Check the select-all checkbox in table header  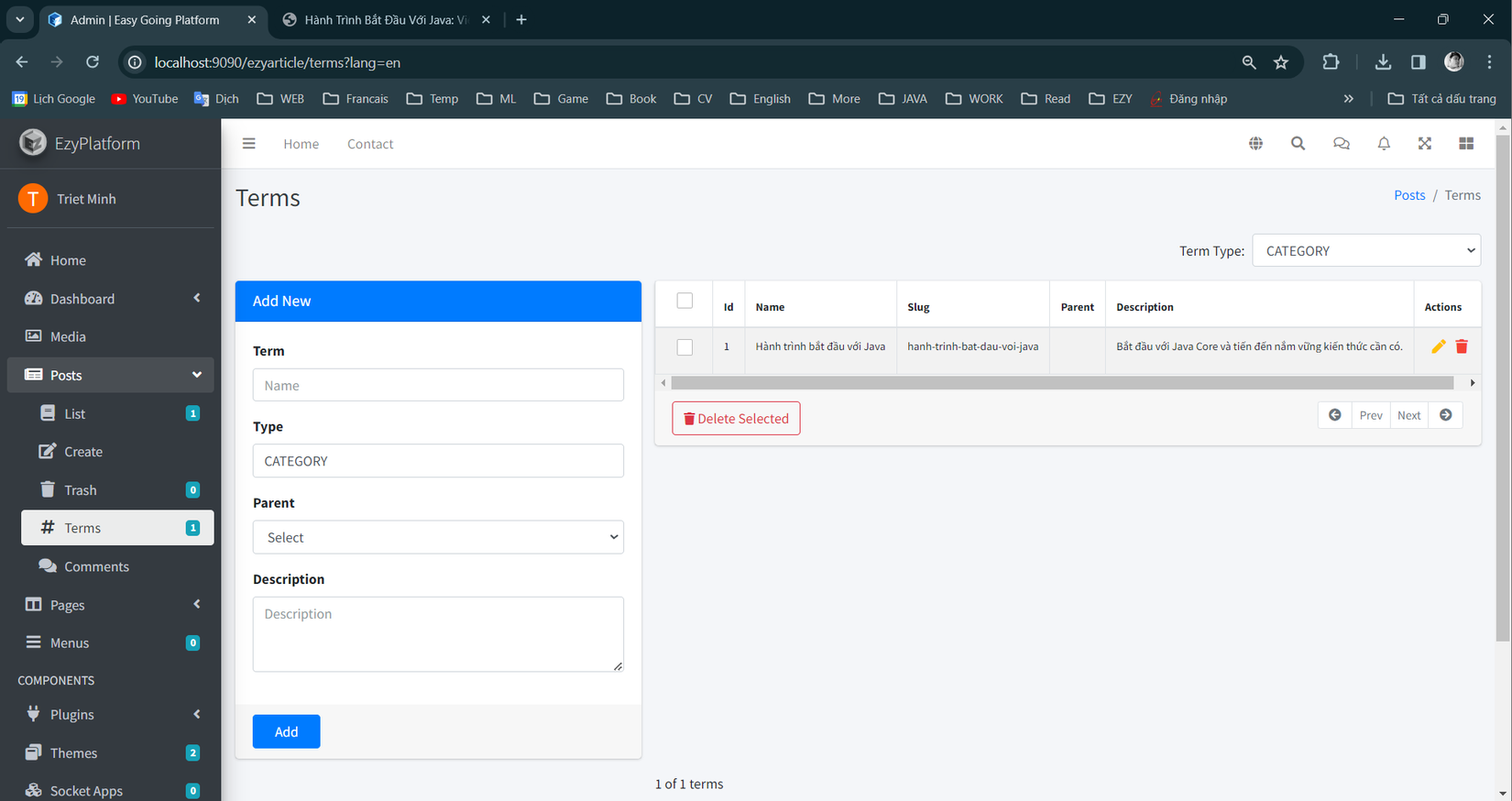pos(685,301)
